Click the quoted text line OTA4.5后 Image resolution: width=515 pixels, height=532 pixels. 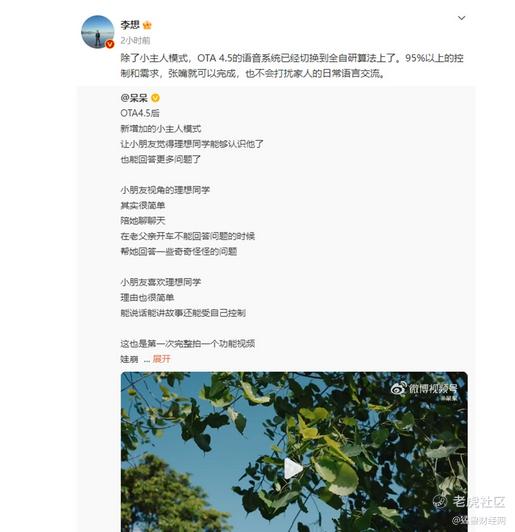140,113
